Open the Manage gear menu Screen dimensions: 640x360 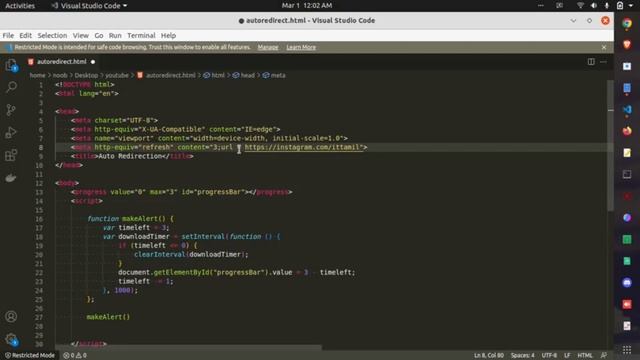pyautogui.click(x=11, y=339)
